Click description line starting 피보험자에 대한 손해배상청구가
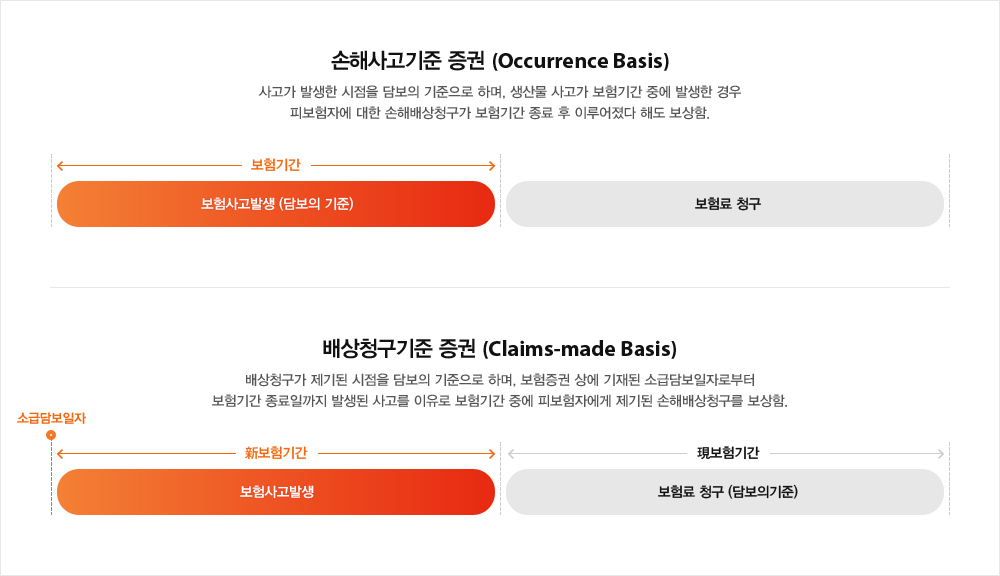 point(500,112)
